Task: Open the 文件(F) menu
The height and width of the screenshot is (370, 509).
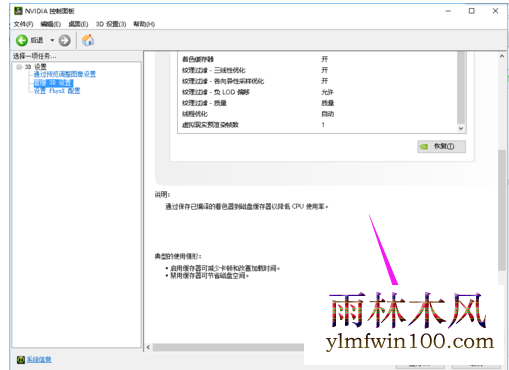Action: 23,24
